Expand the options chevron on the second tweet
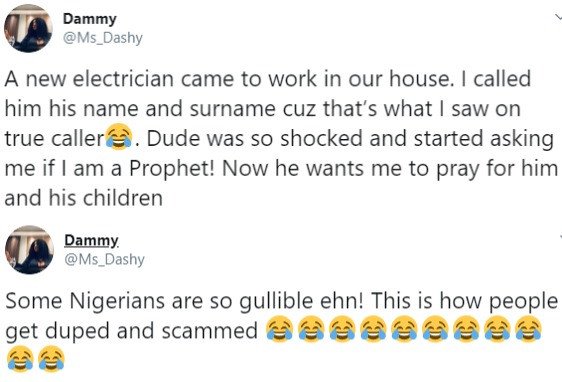Image resolution: width=562 pixels, height=382 pixels. (560, 237)
